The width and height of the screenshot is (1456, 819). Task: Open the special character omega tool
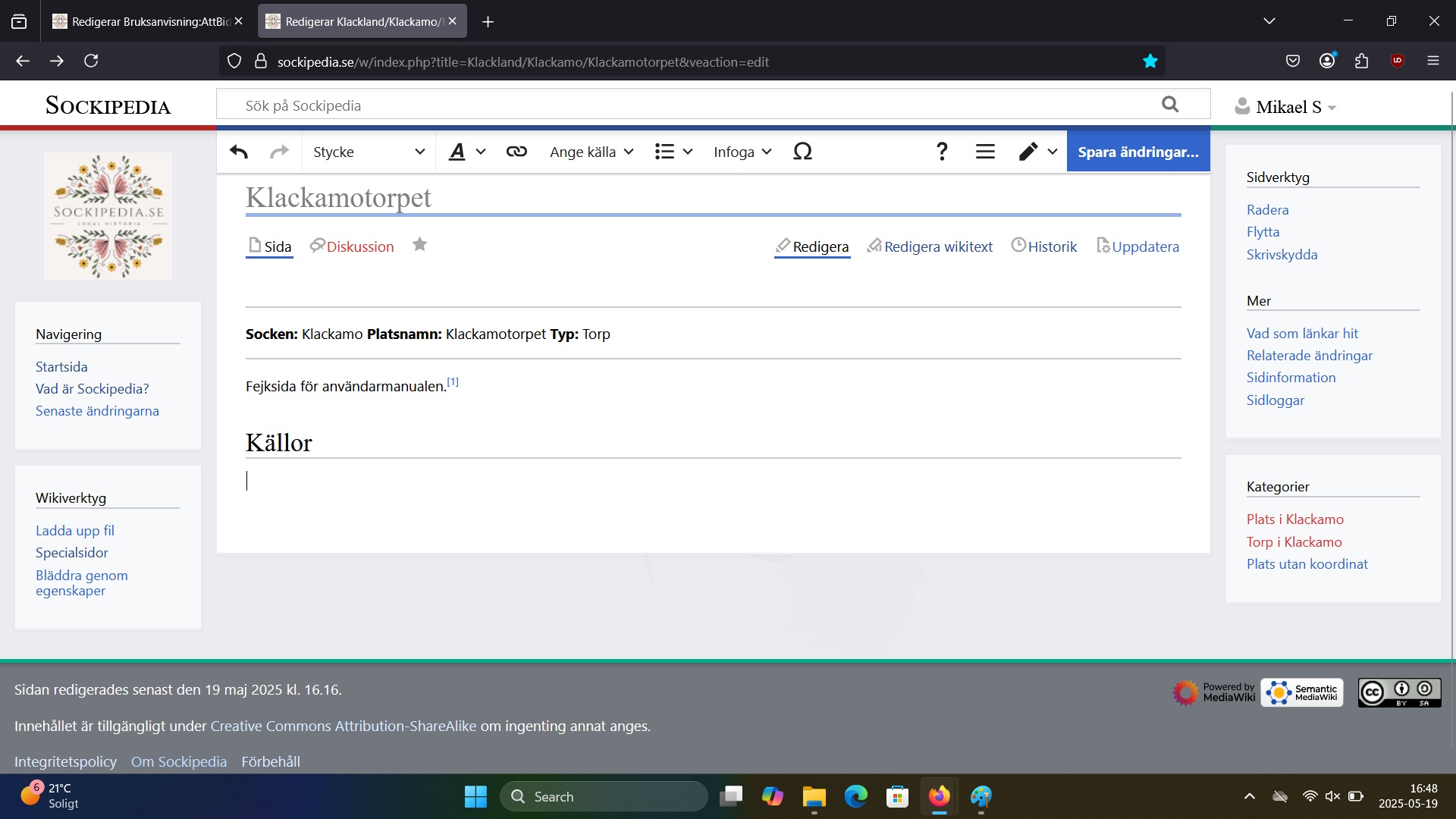[802, 152]
